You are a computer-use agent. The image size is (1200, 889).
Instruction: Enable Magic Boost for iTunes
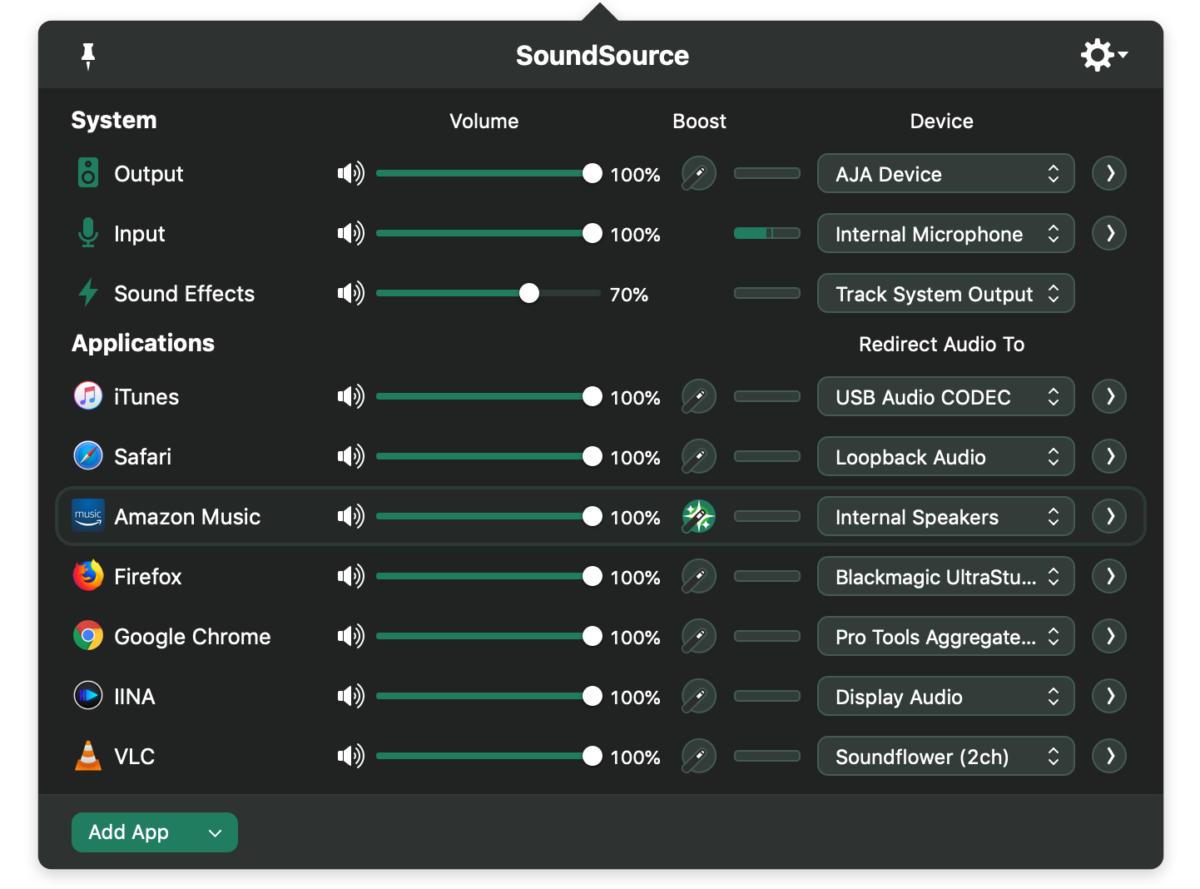pyautogui.click(x=699, y=396)
